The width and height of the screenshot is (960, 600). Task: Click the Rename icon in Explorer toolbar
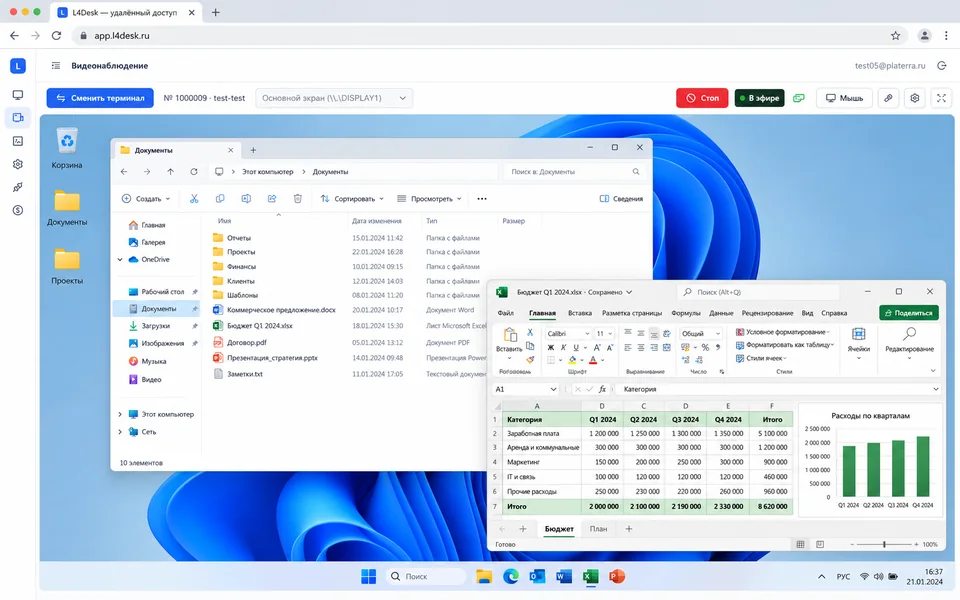point(246,198)
